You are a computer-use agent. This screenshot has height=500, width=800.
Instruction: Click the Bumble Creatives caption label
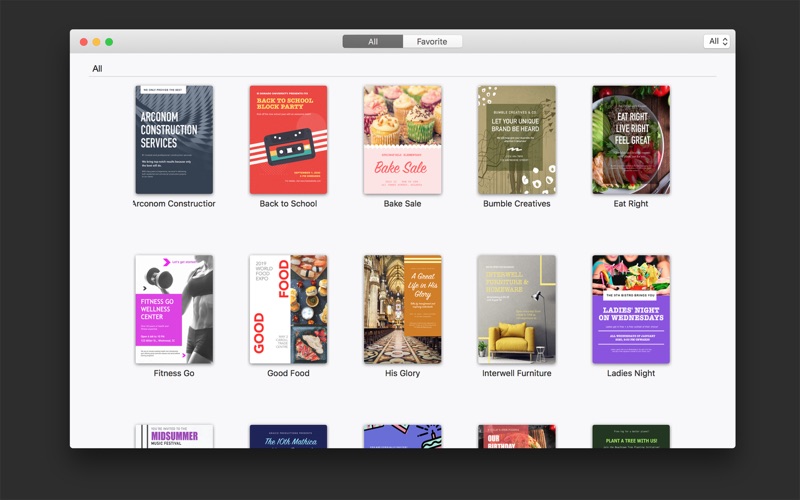point(517,204)
